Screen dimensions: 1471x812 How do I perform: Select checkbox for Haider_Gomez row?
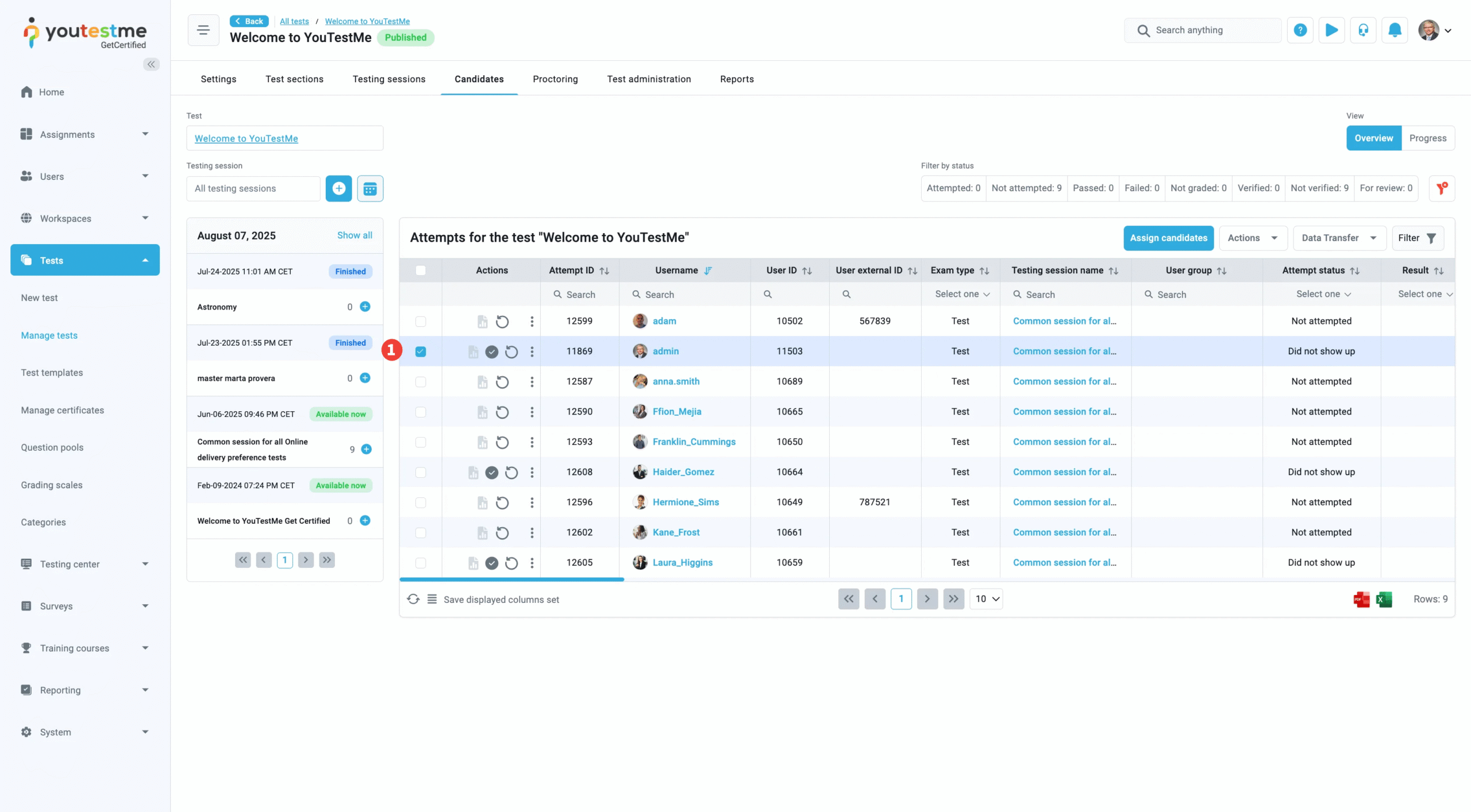click(421, 472)
